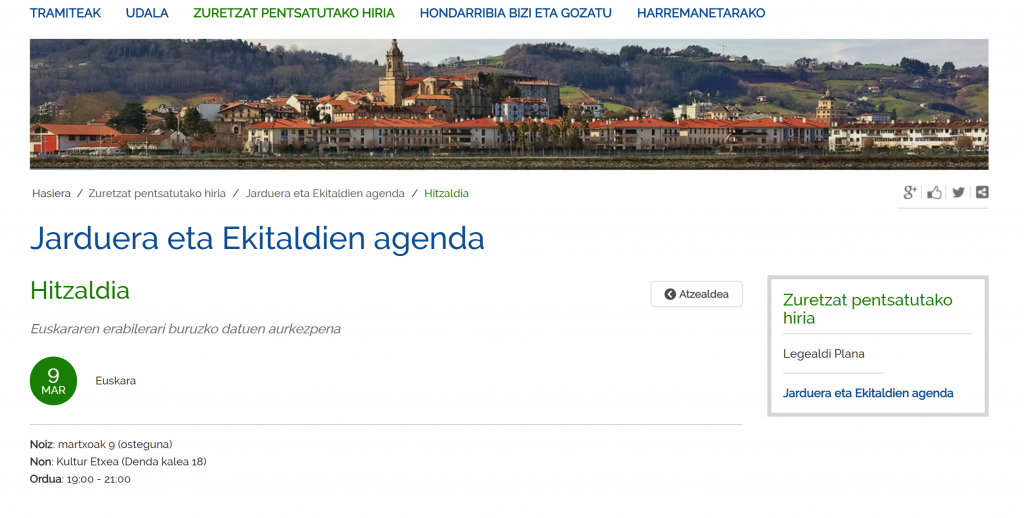Image resolution: width=1024 pixels, height=518 pixels.
Task: Click the Hitzaldia event heading
Action: 80,290
